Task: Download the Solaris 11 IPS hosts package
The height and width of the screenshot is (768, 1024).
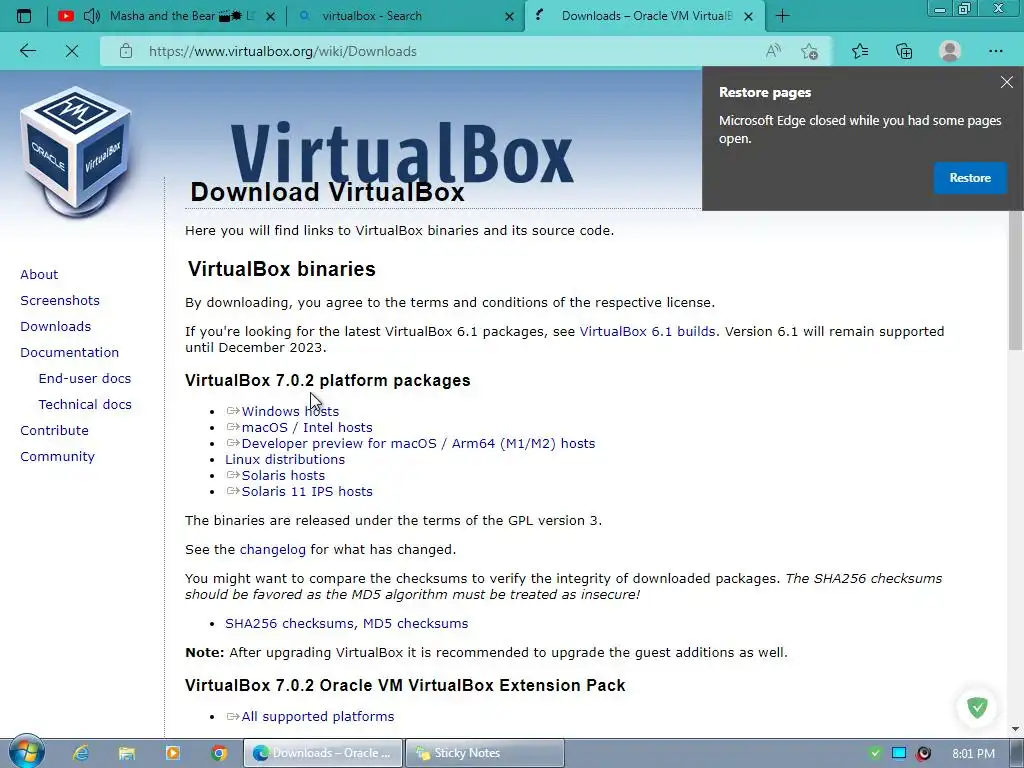Action: pos(307,491)
